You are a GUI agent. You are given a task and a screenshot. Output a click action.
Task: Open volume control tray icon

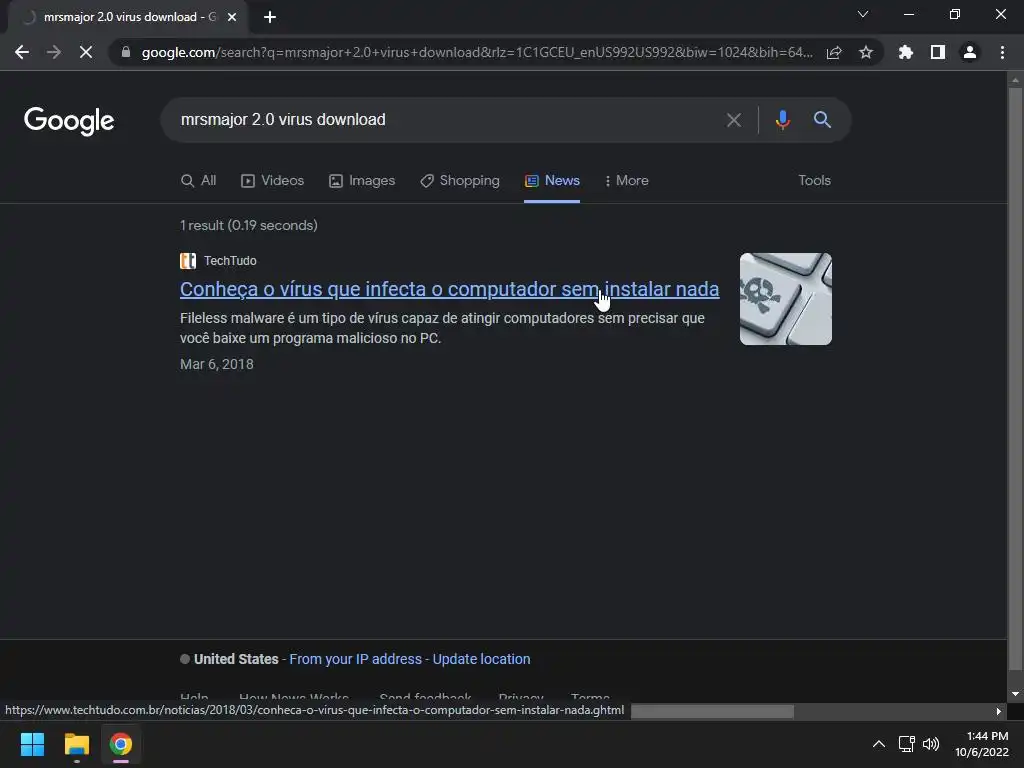point(931,744)
